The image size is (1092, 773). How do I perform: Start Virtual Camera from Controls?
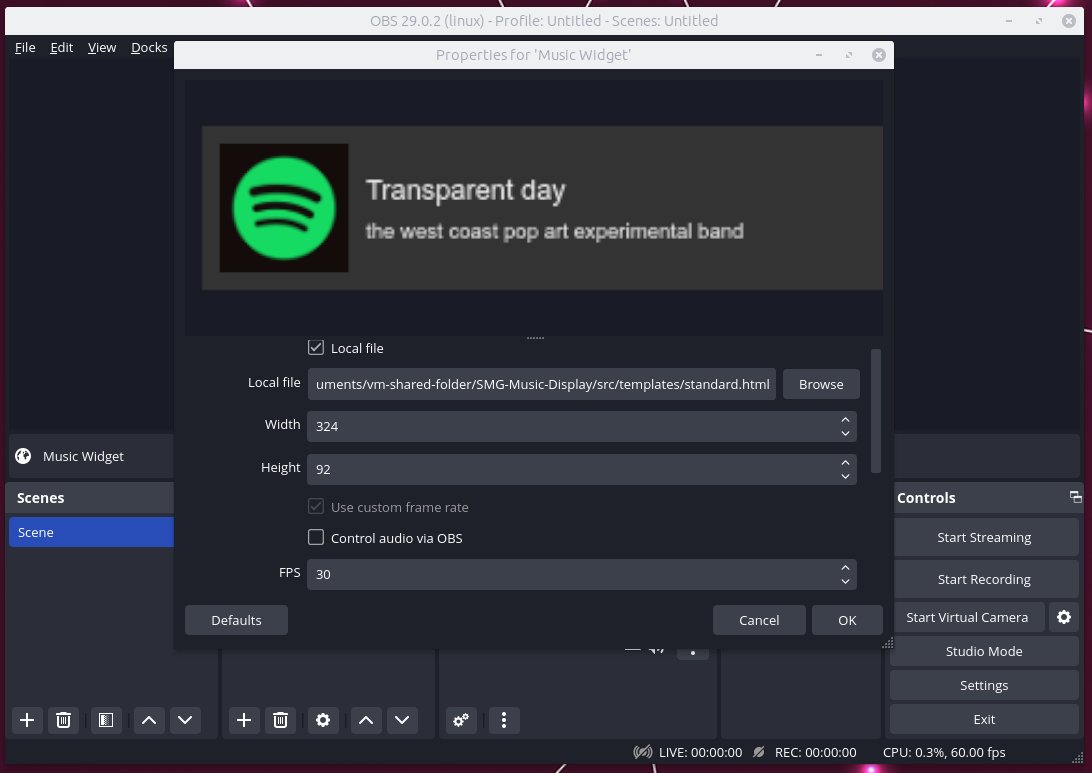pyautogui.click(x=967, y=617)
